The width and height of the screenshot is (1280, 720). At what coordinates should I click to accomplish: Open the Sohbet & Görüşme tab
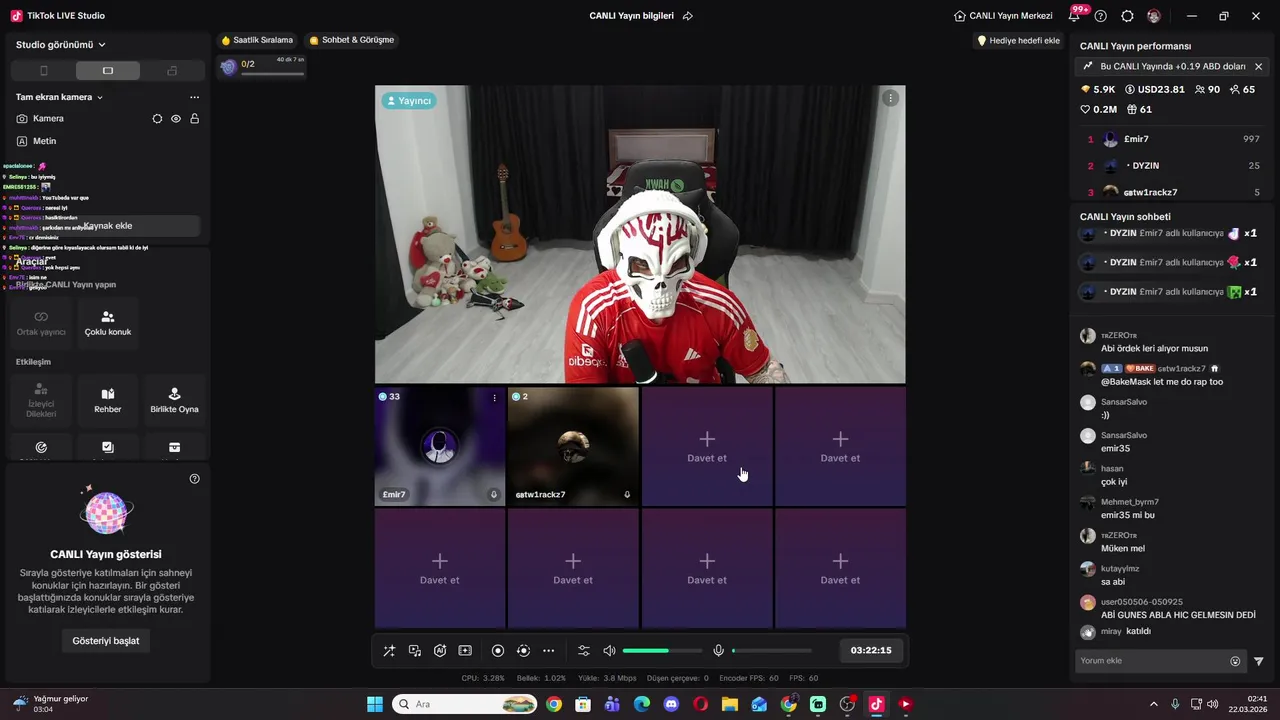352,40
